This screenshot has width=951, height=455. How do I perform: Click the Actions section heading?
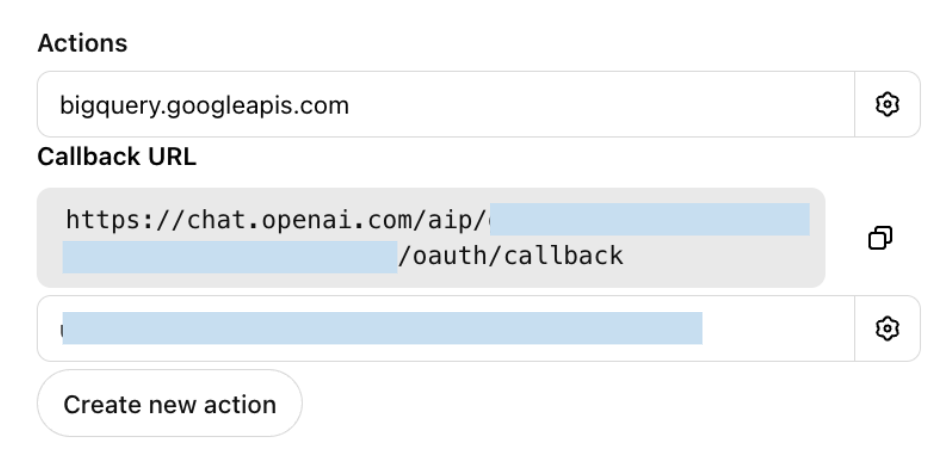point(82,44)
